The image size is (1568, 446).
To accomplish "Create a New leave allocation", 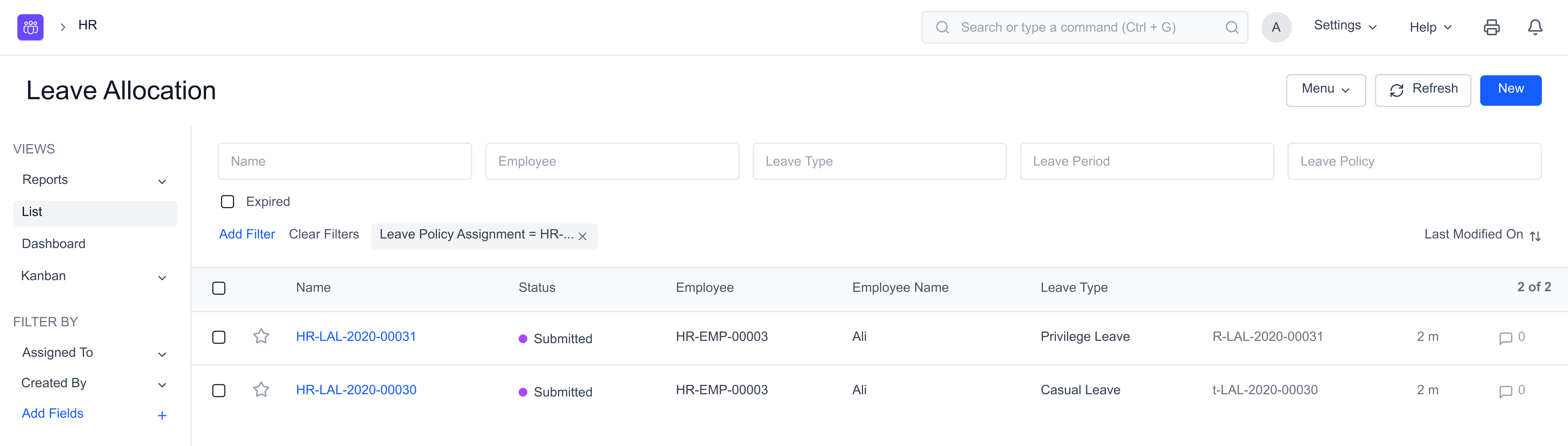I will point(1510,90).
